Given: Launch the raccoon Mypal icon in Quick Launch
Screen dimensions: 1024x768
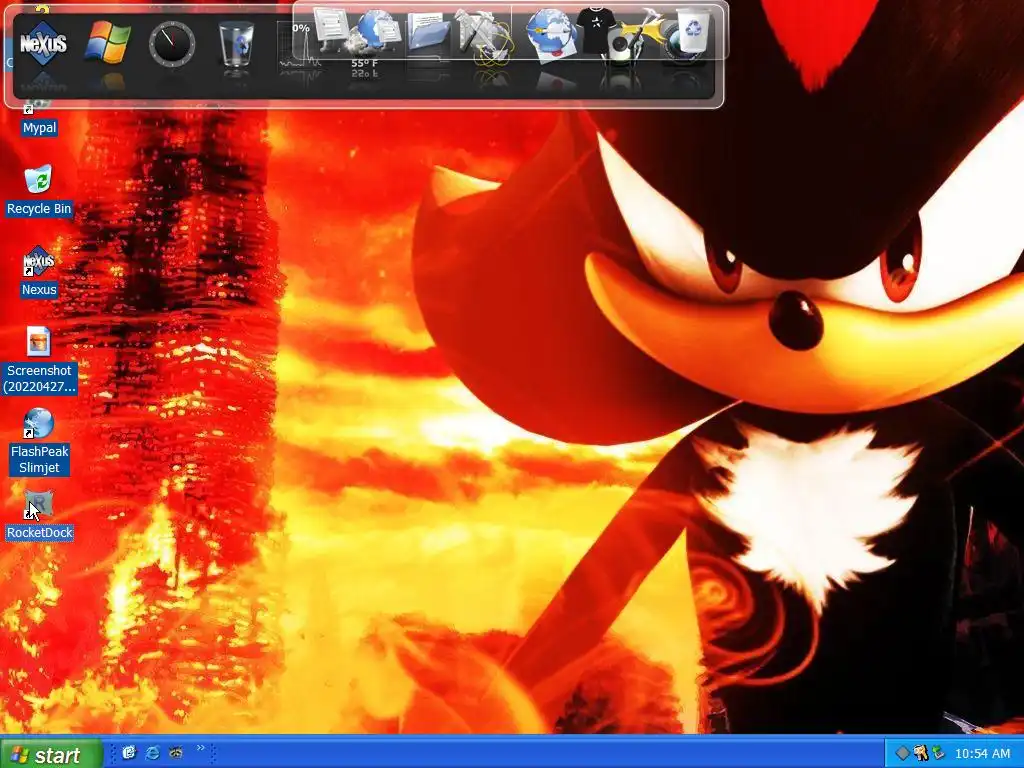Looking at the screenshot, I should pos(176,752).
